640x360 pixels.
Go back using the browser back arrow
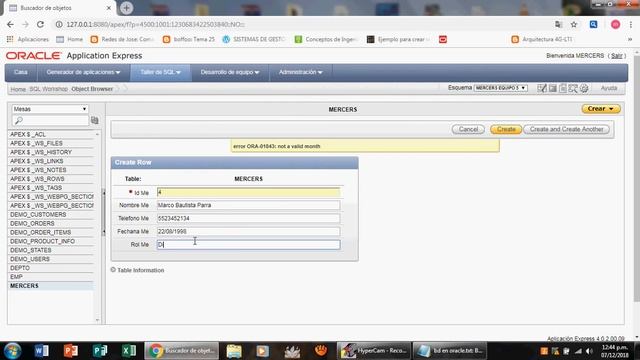[x=10, y=24]
